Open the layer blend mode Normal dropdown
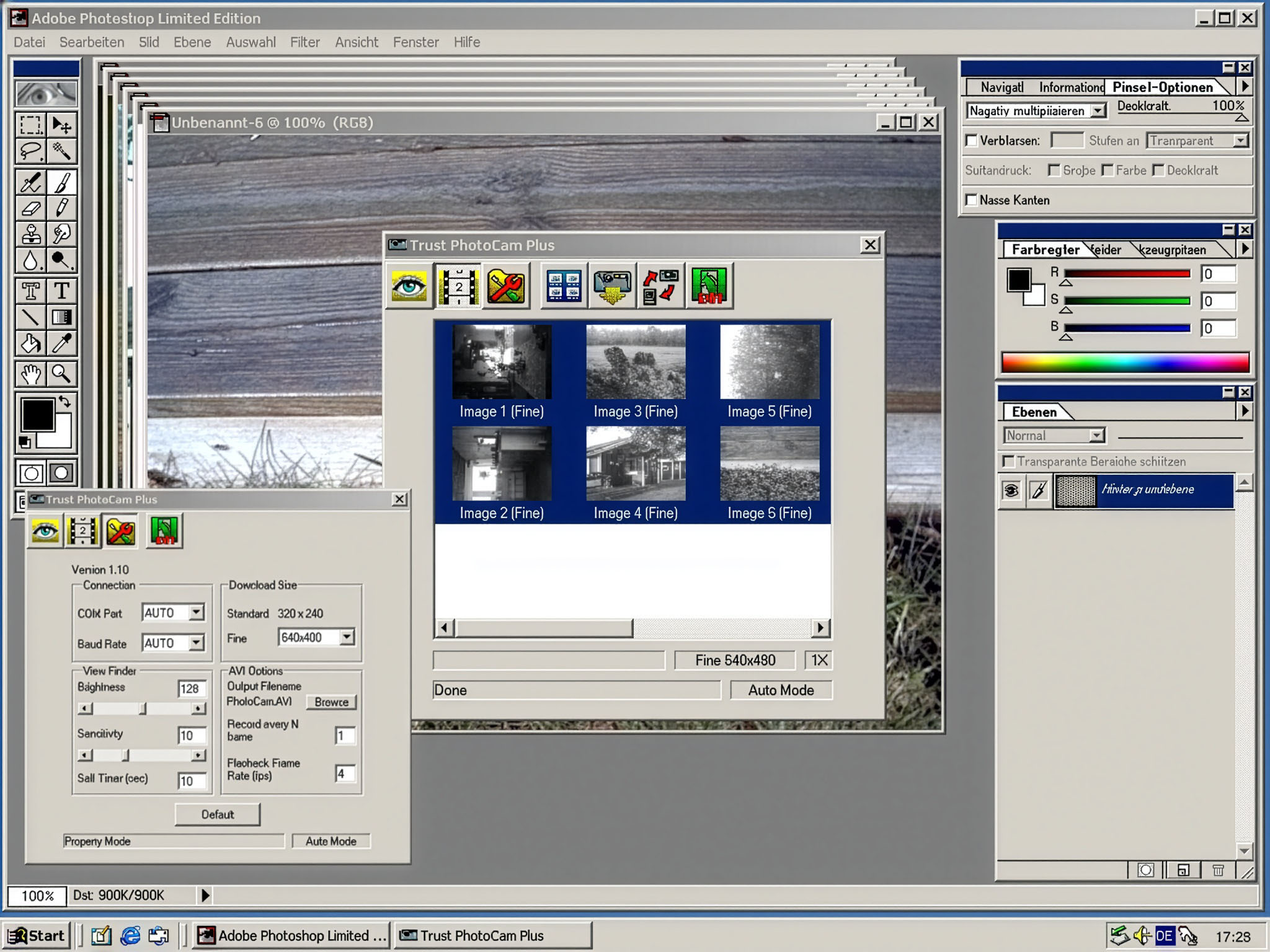Viewport: 1270px width, 952px height. [x=1096, y=435]
